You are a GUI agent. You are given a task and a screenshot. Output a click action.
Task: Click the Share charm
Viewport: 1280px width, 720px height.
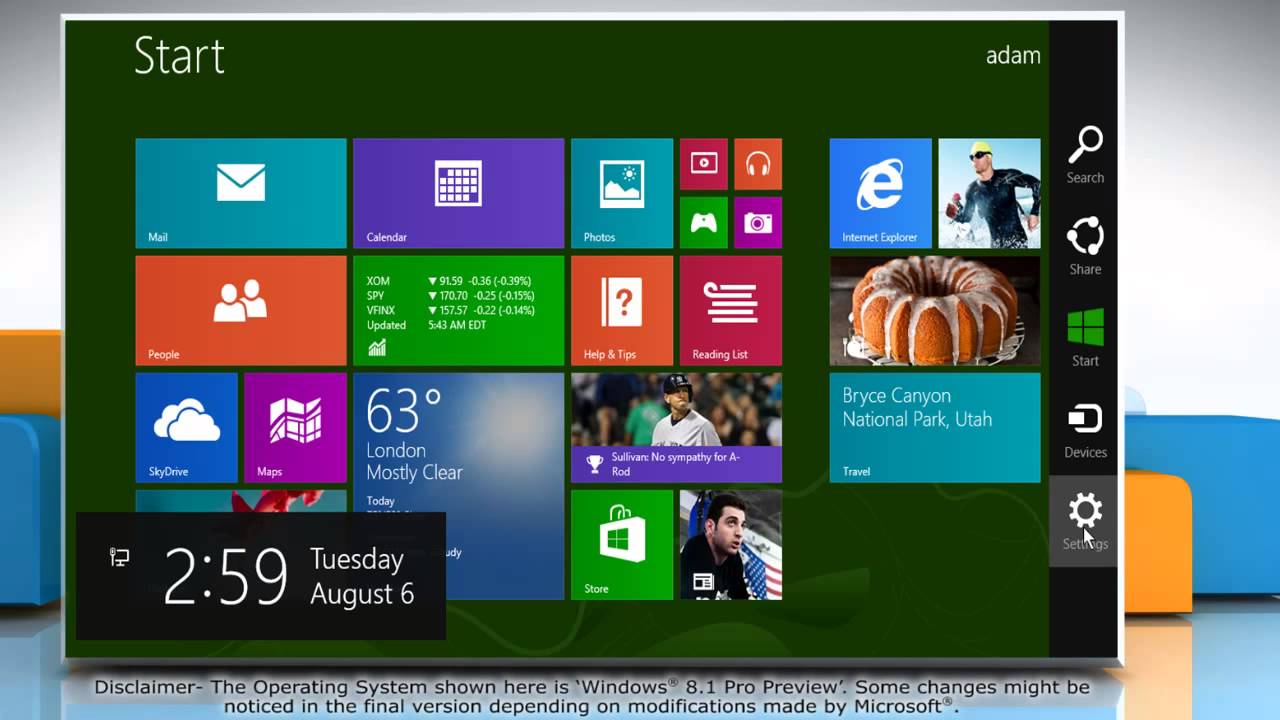[1085, 246]
